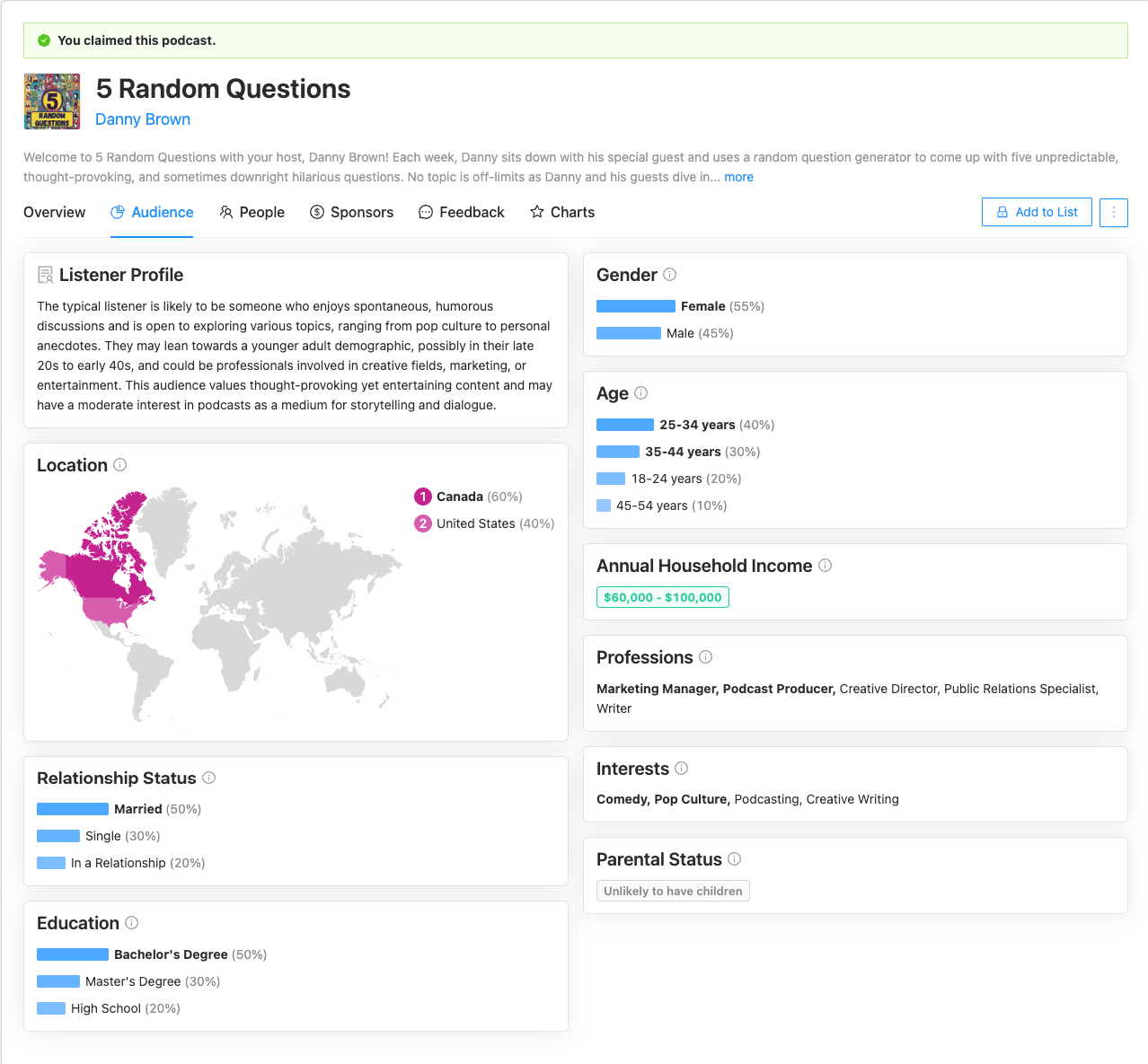Screen dimensions: 1148x1064
Task: Click Comedy interest text
Action: 622,799
